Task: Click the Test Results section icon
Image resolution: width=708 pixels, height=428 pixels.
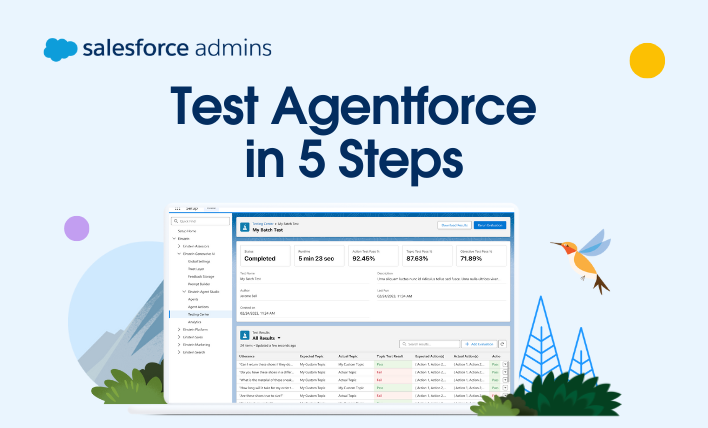Action: (x=244, y=335)
